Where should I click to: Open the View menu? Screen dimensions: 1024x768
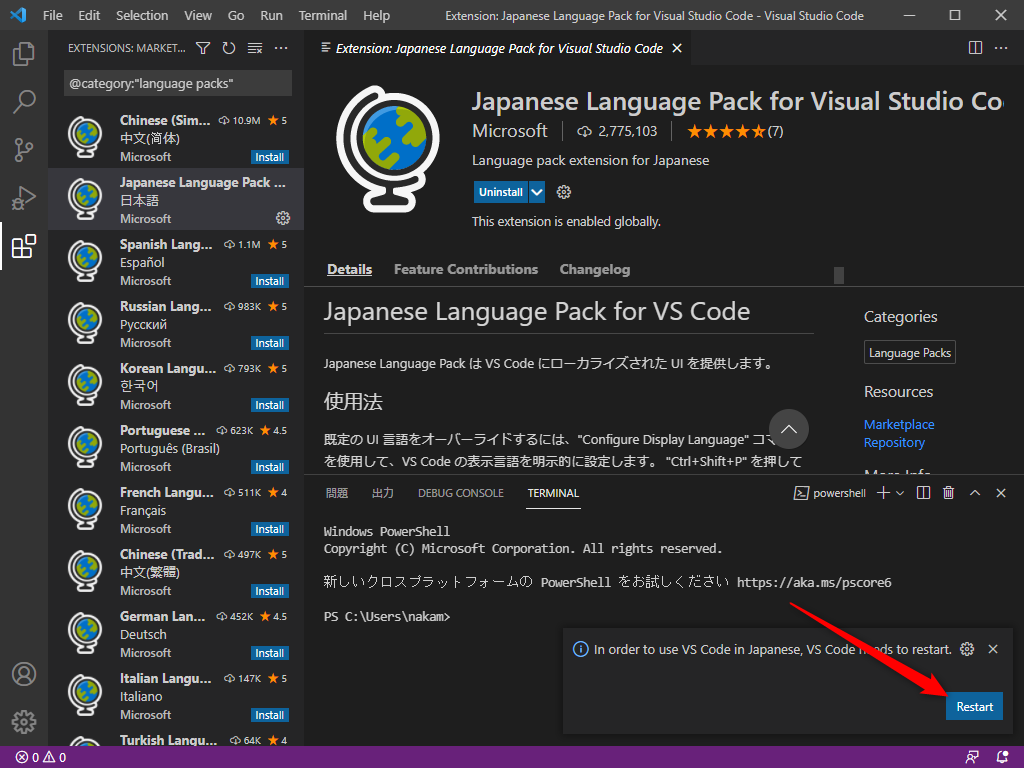197,15
